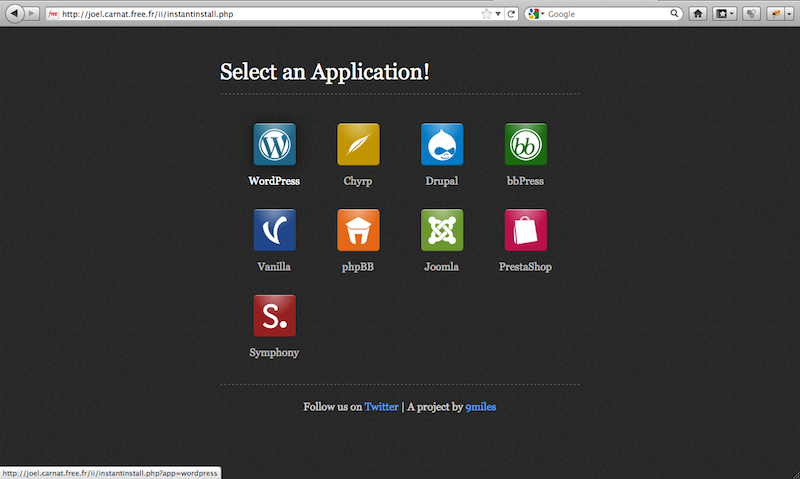Viewport: 800px width, 479px height.
Task: Open the Firebug dropdown arrow
Action: pos(789,14)
